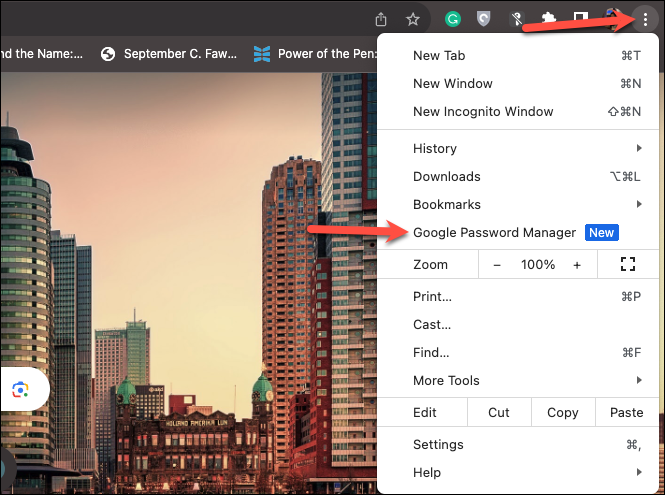Enter full screen via the zoom row icon
Screen dimensions: 665x495
(x=628, y=264)
